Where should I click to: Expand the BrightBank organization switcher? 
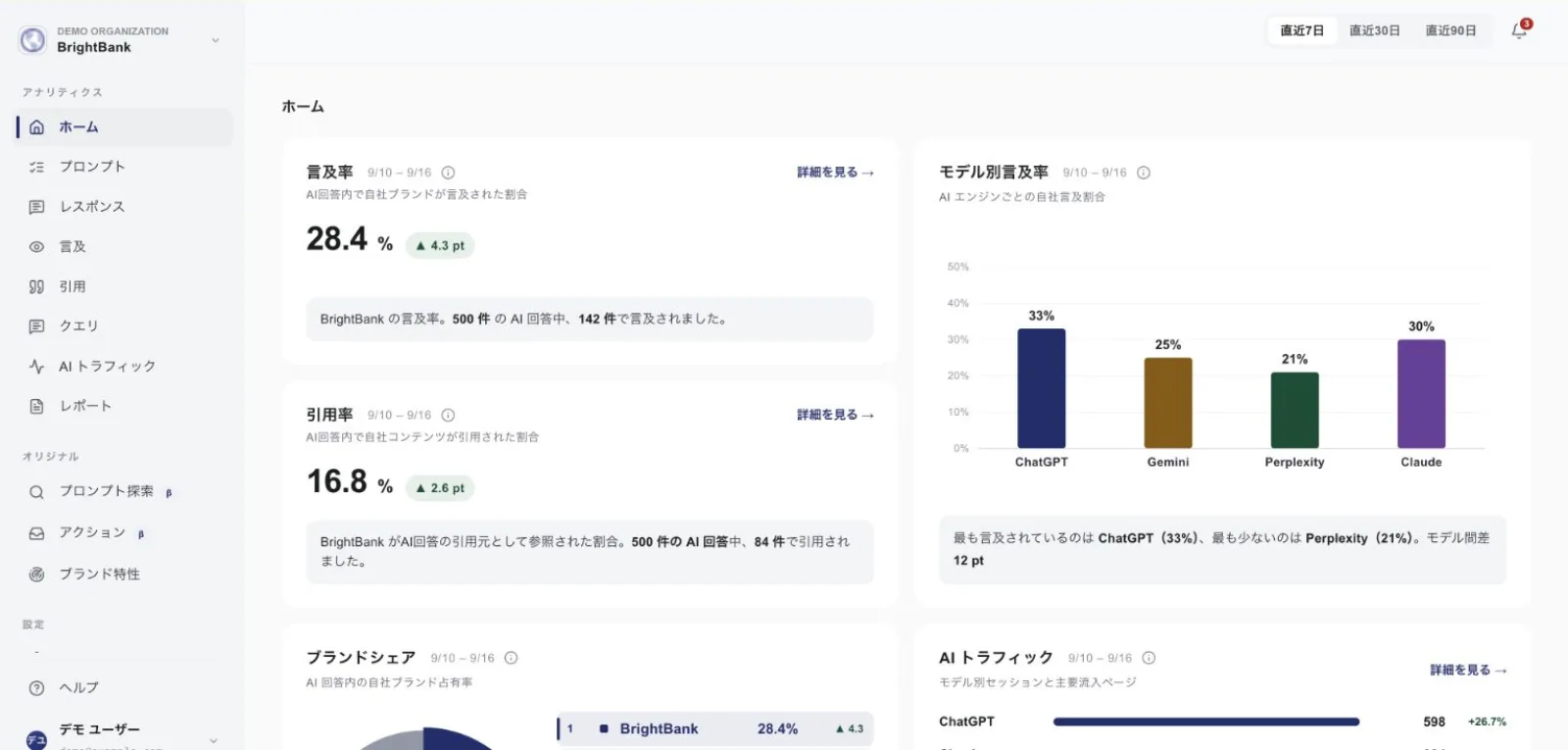(216, 40)
